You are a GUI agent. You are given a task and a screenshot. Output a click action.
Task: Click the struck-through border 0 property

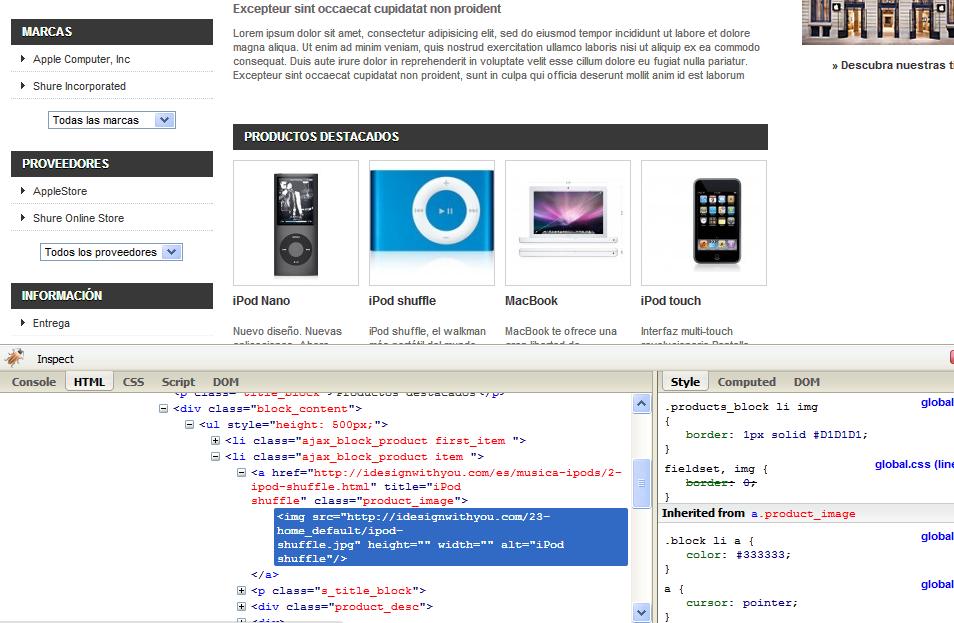(721, 482)
